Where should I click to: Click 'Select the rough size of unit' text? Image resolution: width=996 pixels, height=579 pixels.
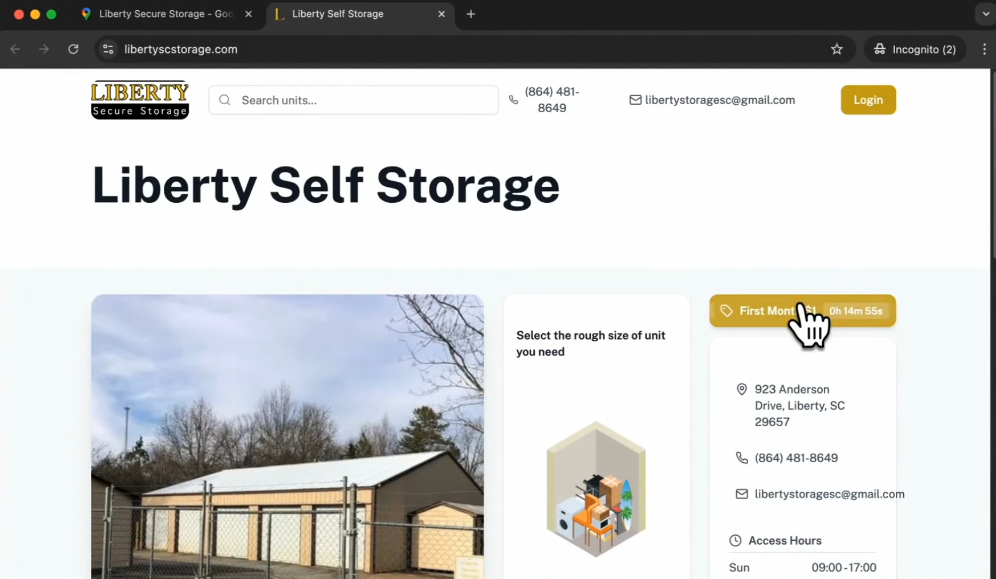click(591, 343)
